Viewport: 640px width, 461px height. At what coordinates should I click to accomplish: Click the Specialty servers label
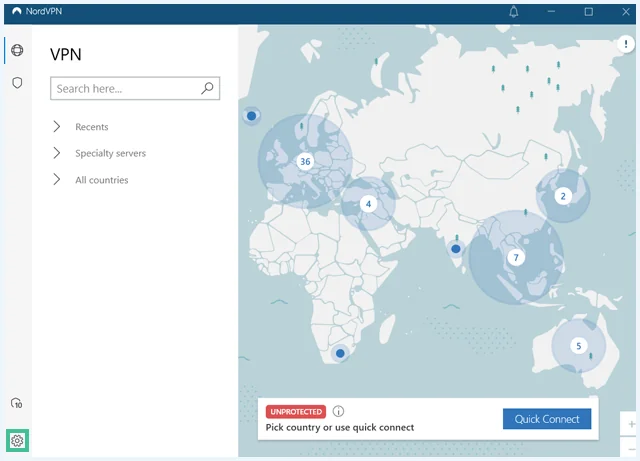pyautogui.click(x=111, y=153)
